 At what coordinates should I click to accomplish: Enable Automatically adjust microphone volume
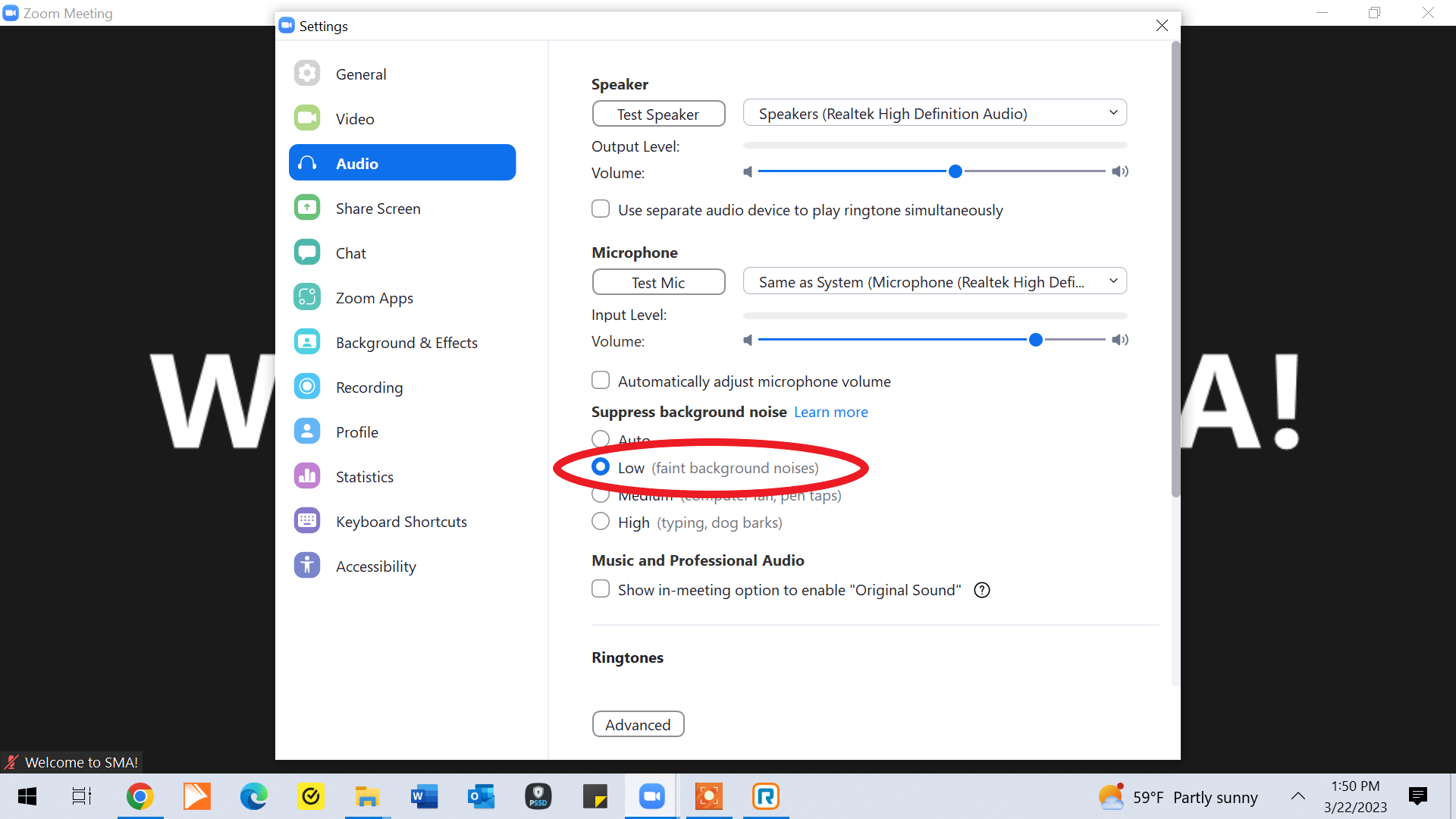[601, 380]
